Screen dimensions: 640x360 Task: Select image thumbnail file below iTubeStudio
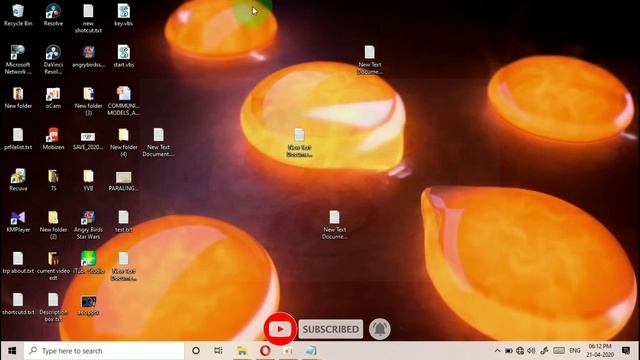click(88, 306)
